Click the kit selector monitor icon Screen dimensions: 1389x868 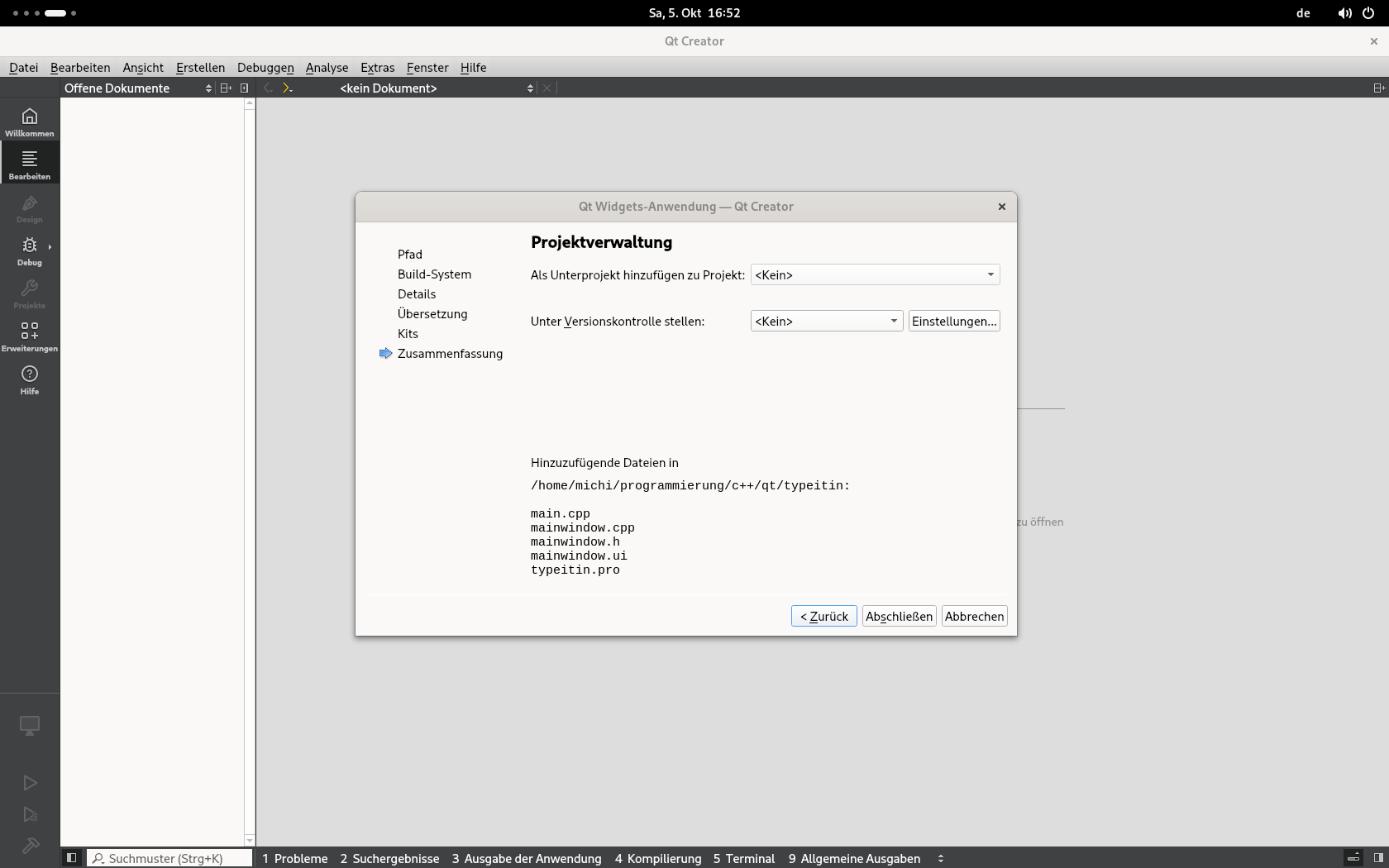coord(30,726)
